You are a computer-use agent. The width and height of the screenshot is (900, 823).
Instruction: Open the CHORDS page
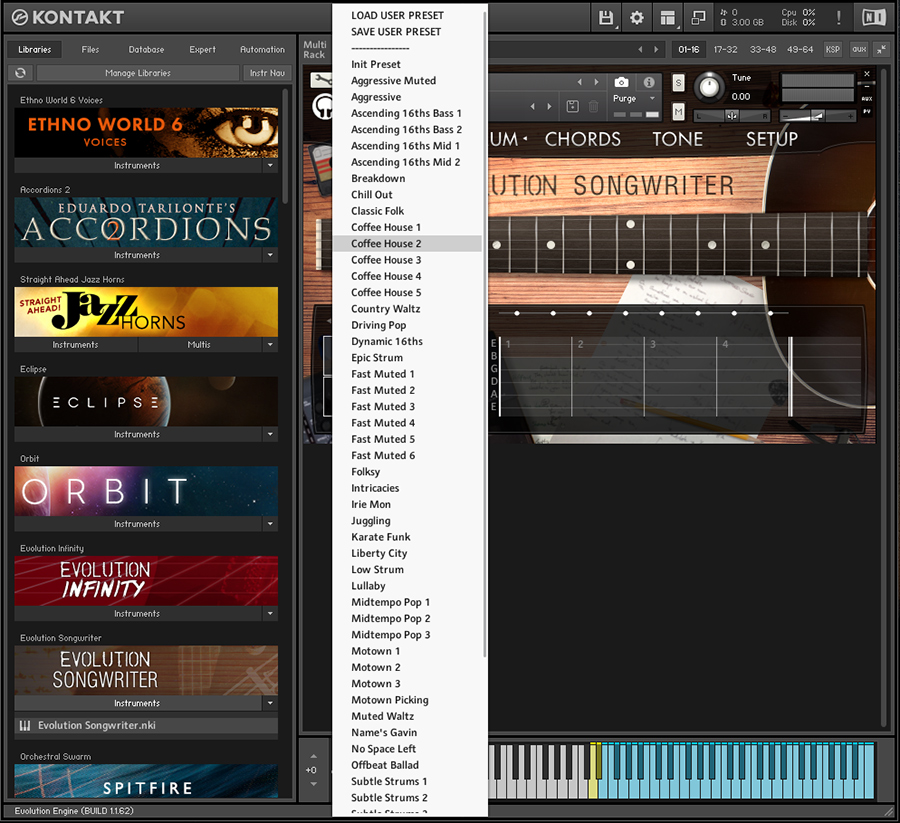(x=583, y=139)
